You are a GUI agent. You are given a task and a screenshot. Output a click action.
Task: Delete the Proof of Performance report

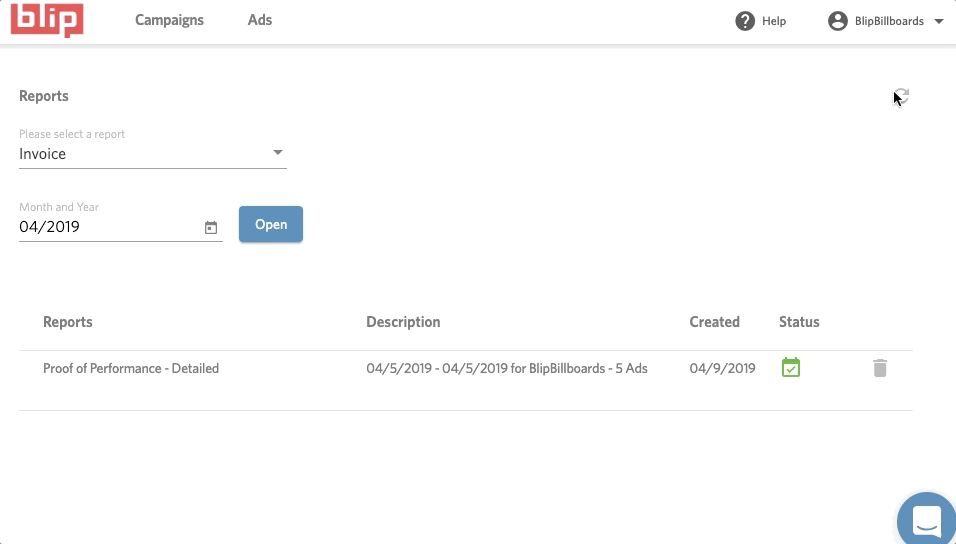point(880,368)
